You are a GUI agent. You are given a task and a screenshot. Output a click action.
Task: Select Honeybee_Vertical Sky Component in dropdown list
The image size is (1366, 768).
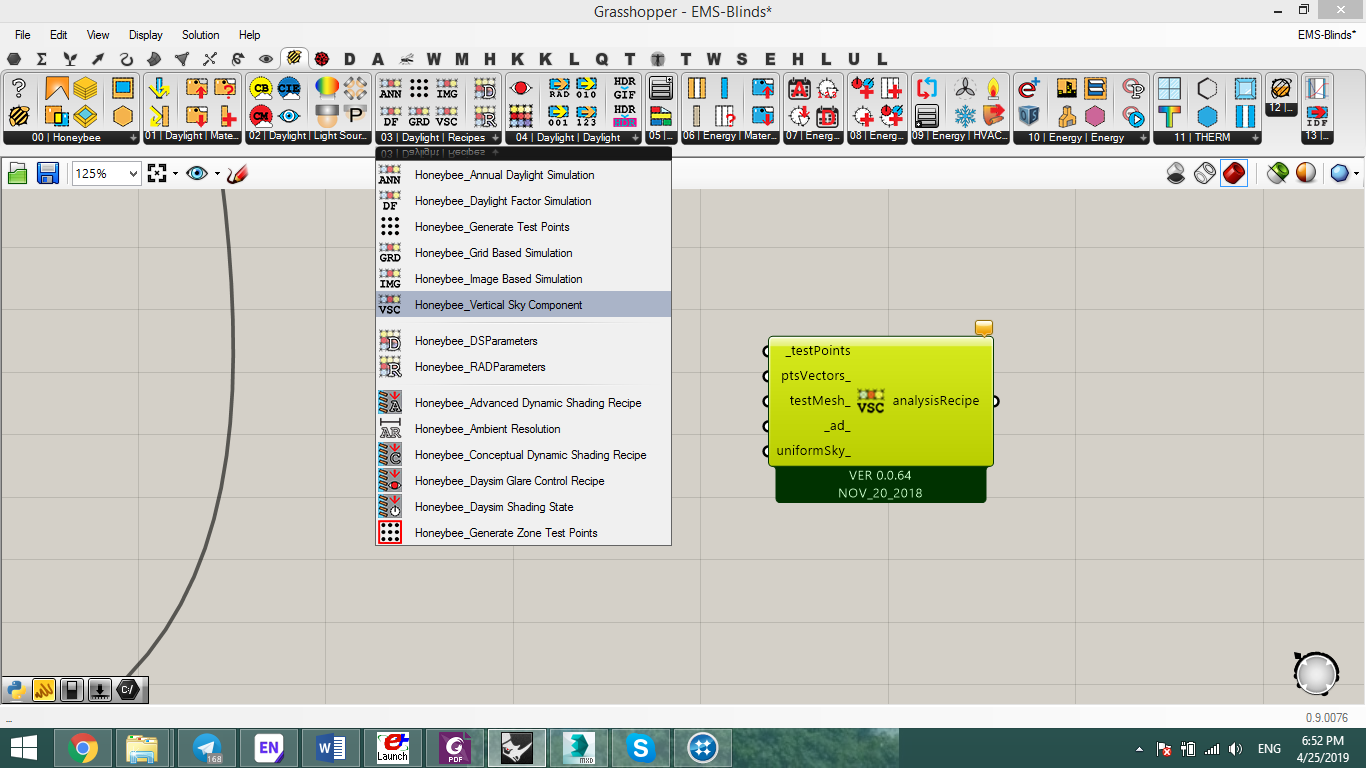[x=523, y=305]
